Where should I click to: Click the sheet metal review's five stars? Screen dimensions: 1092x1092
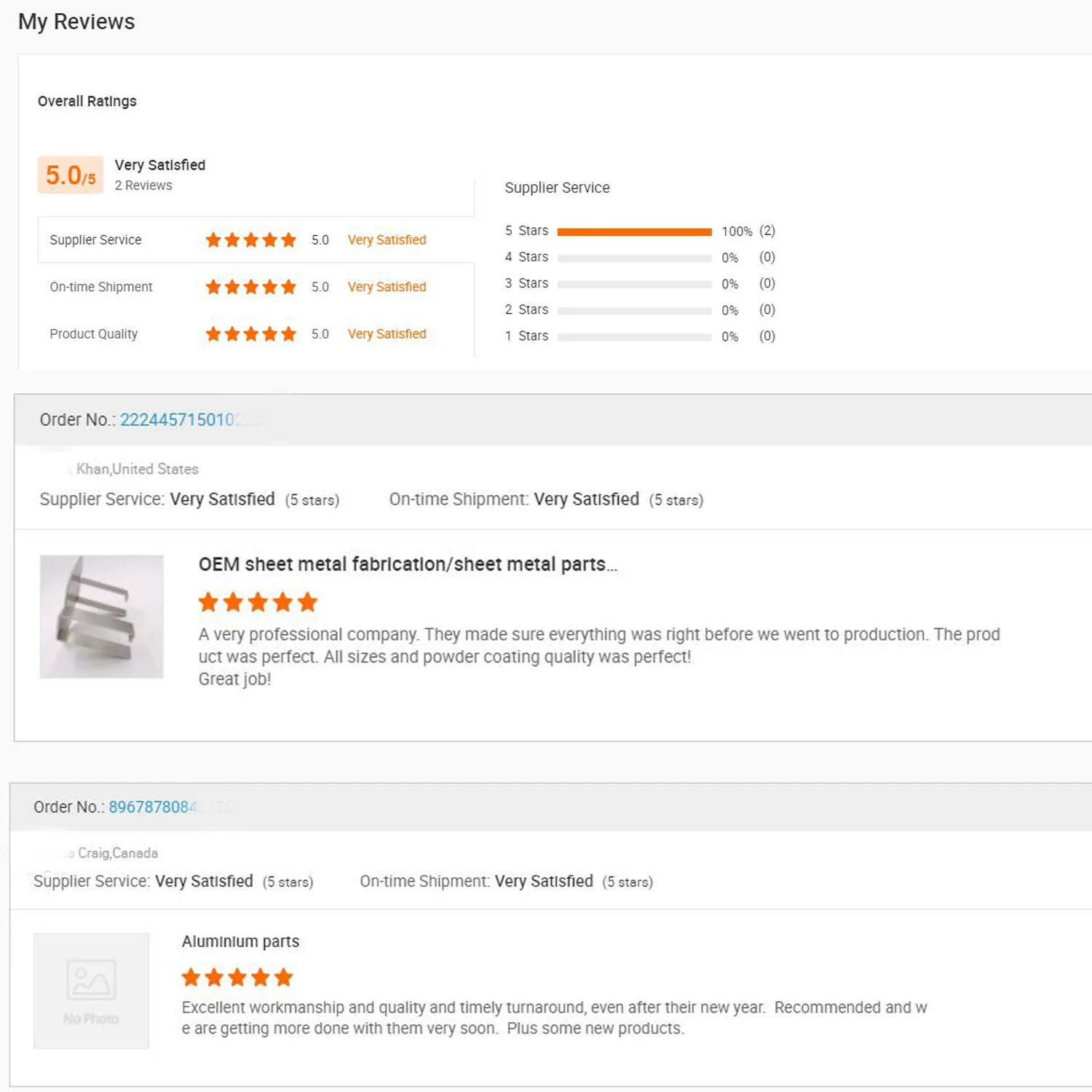(258, 602)
